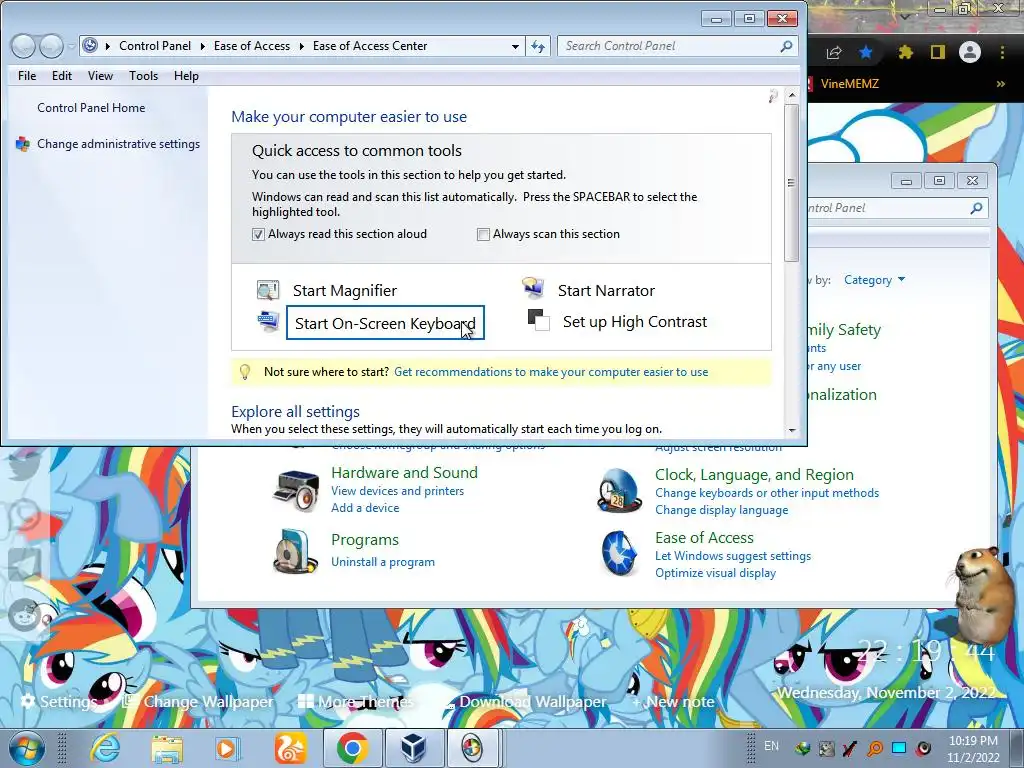Screen dimensions: 1024x768
Task: Click Chrome's share page icon
Action: [x=834, y=52]
